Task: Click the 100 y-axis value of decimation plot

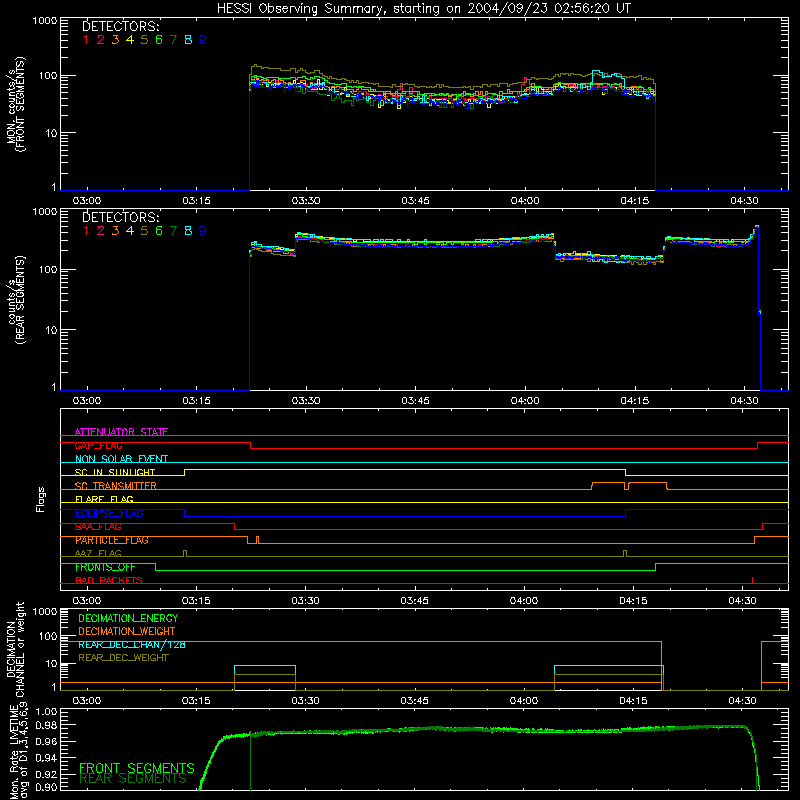Action: click(x=47, y=636)
